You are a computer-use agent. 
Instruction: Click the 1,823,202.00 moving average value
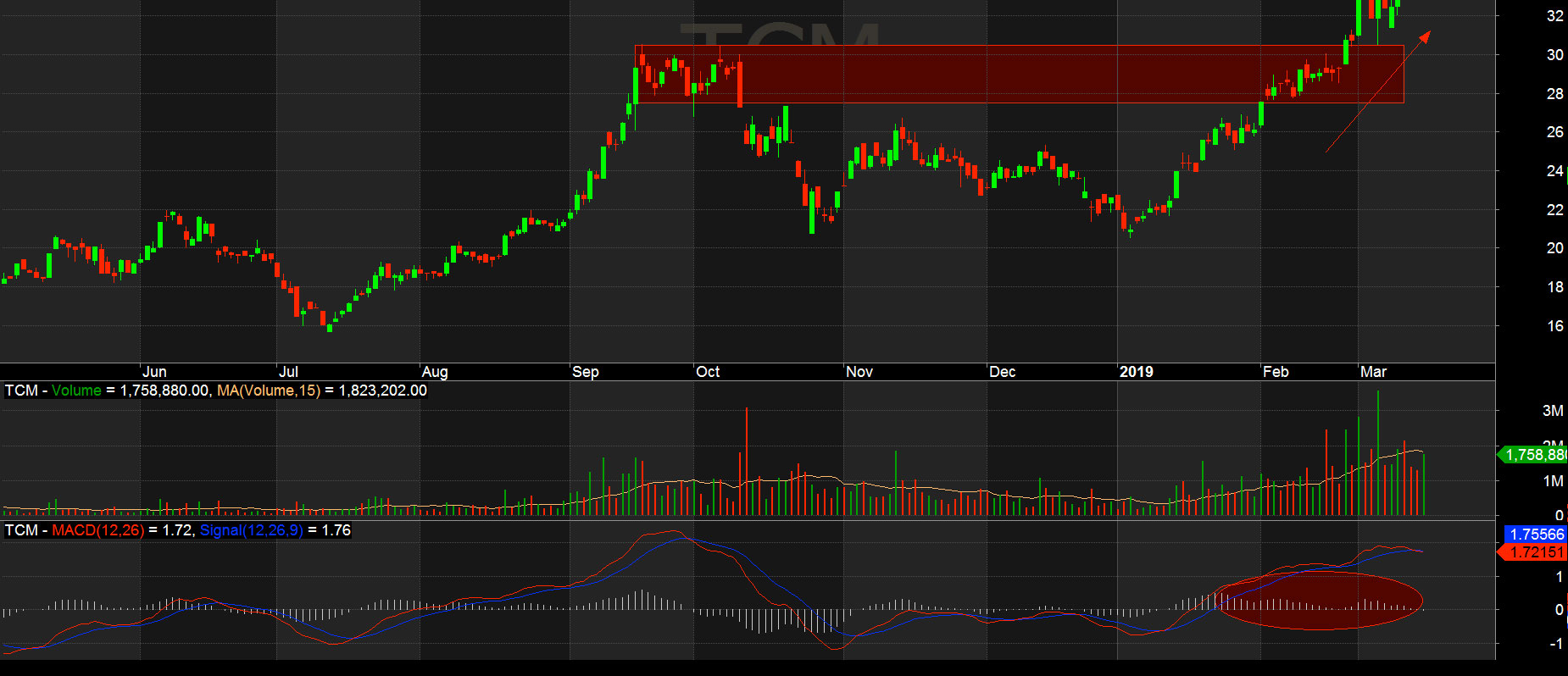point(382,391)
